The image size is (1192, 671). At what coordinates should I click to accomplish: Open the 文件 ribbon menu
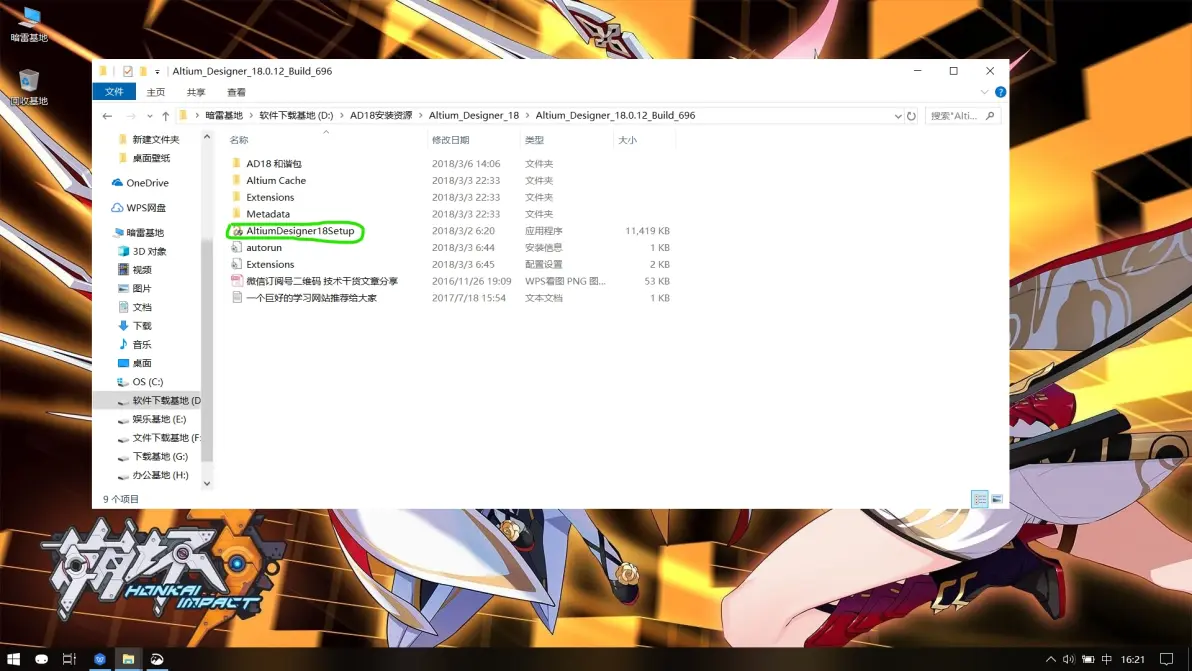coord(114,92)
